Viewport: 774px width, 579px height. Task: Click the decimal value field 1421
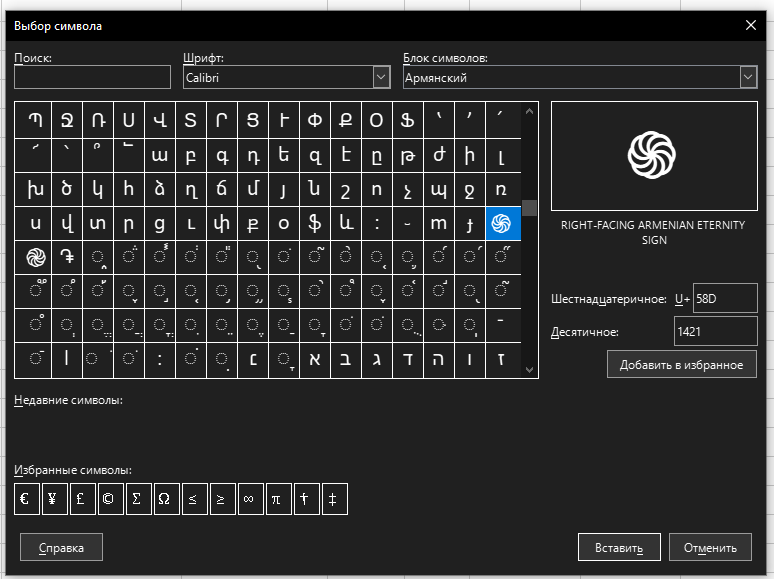click(715, 331)
